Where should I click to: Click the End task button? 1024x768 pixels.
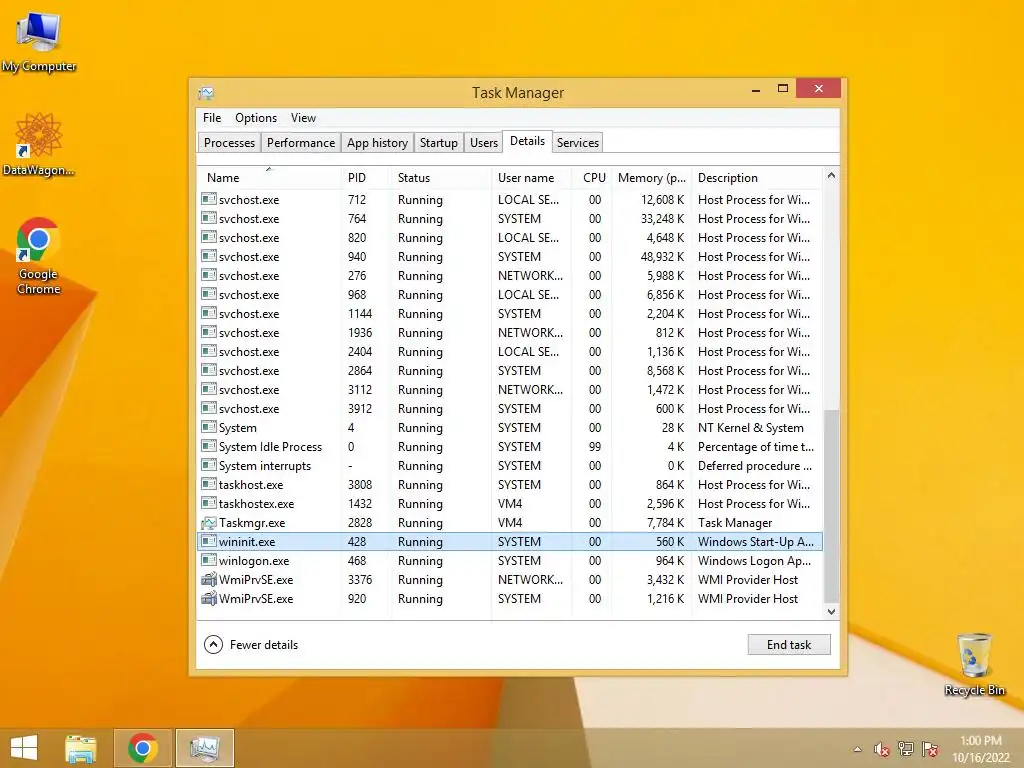(x=789, y=645)
